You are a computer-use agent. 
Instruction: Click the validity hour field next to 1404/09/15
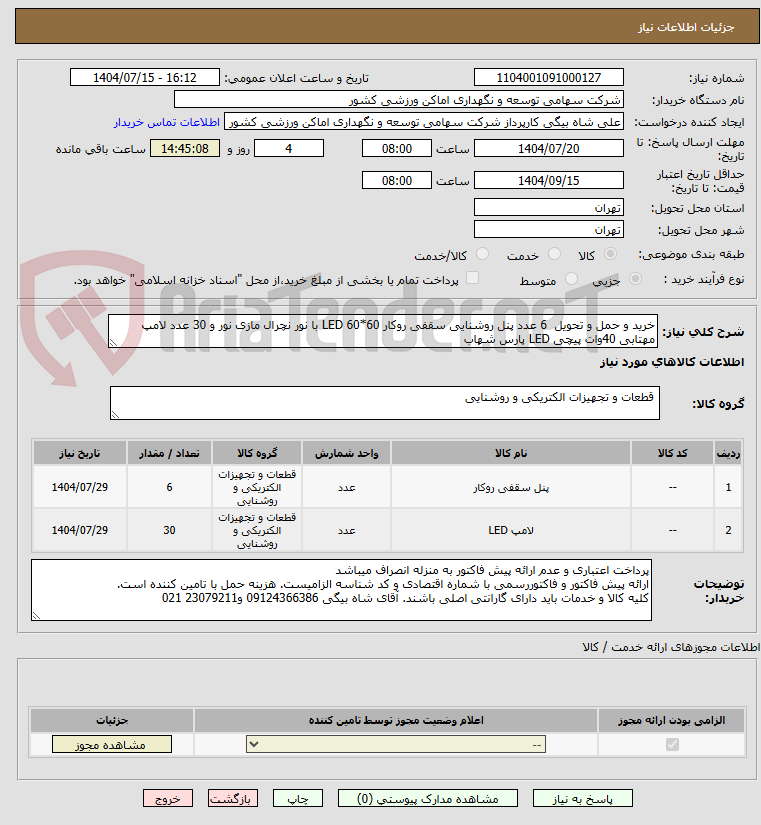[397, 180]
